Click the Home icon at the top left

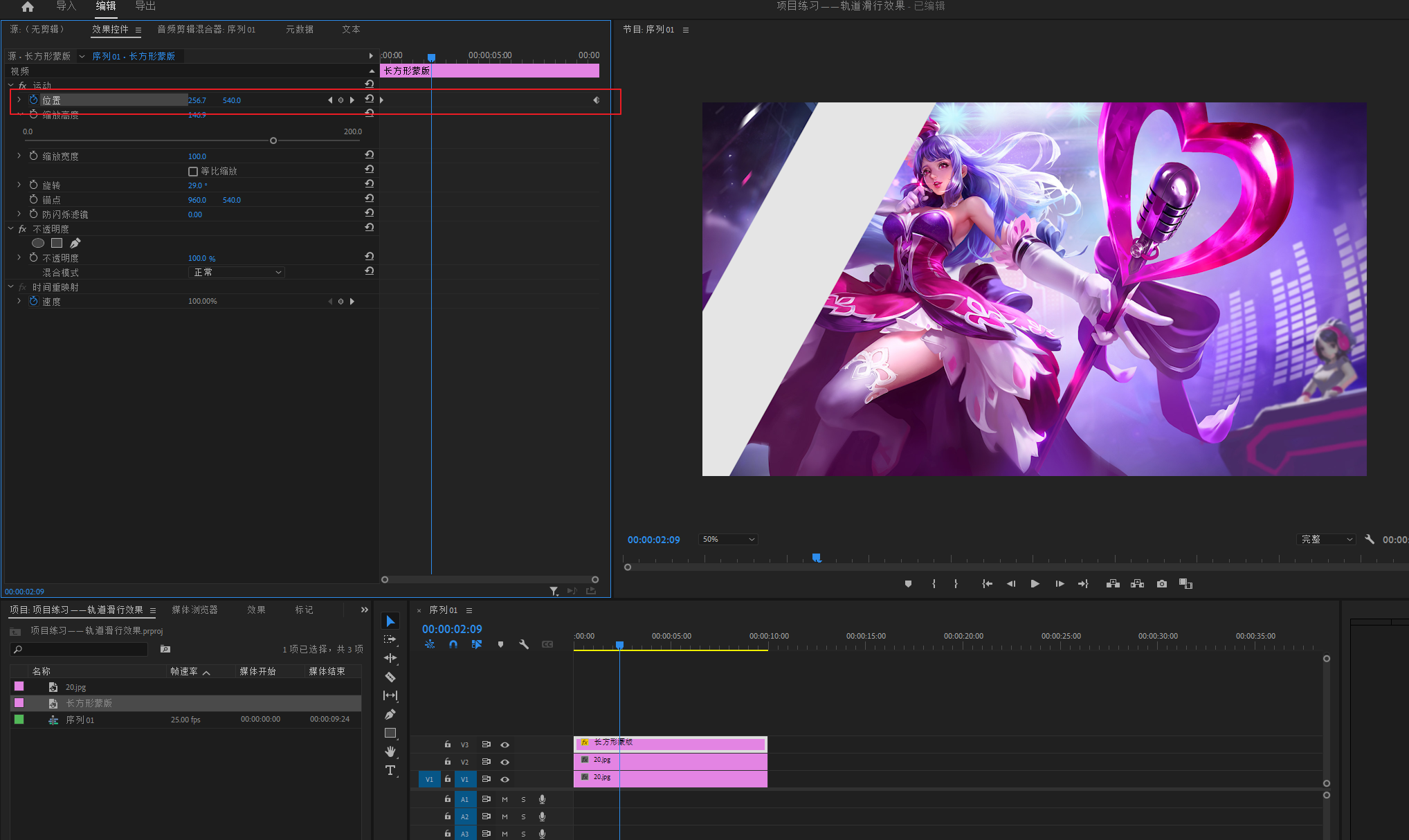[28, 7]
